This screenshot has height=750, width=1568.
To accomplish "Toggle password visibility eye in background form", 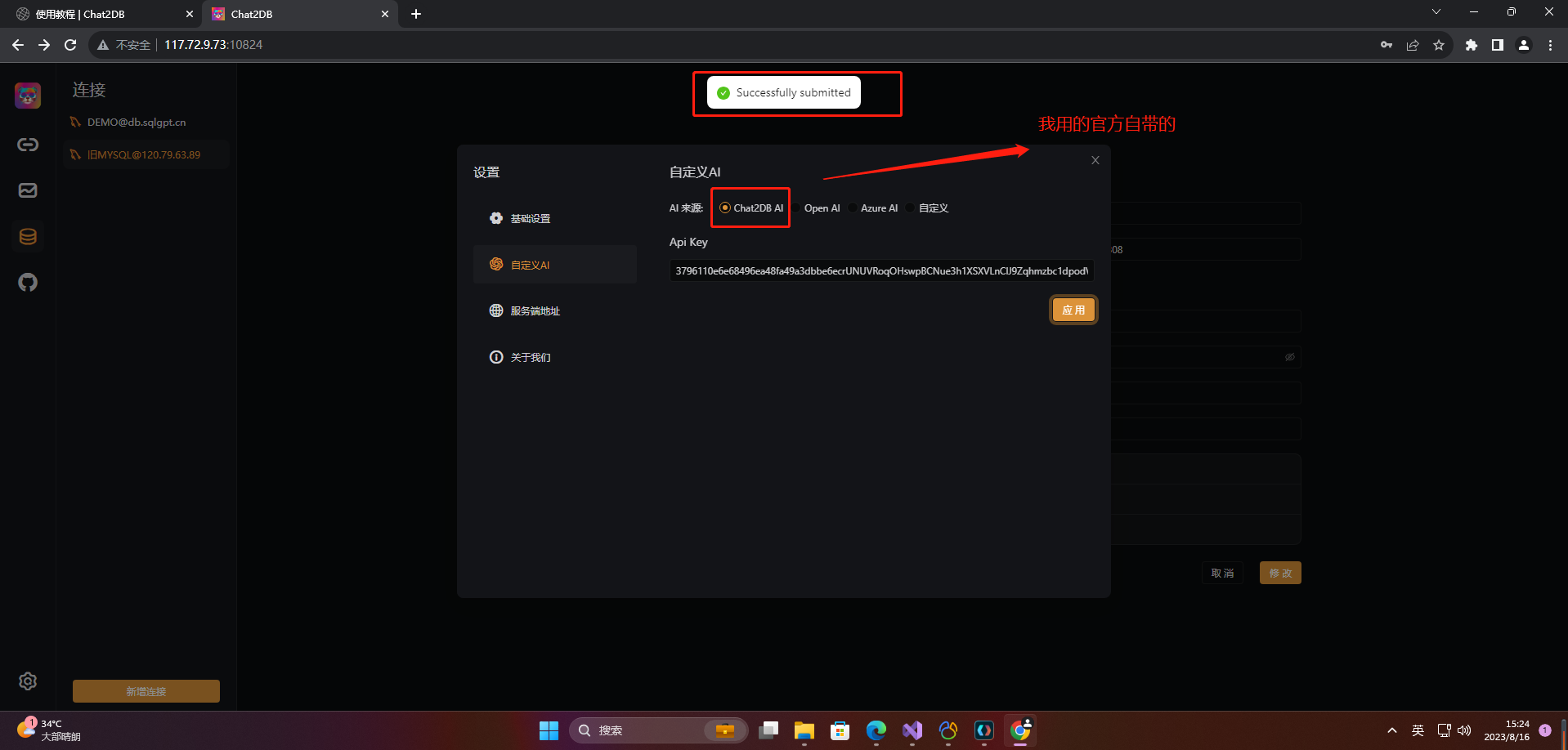I will (x=1290, y=357).
